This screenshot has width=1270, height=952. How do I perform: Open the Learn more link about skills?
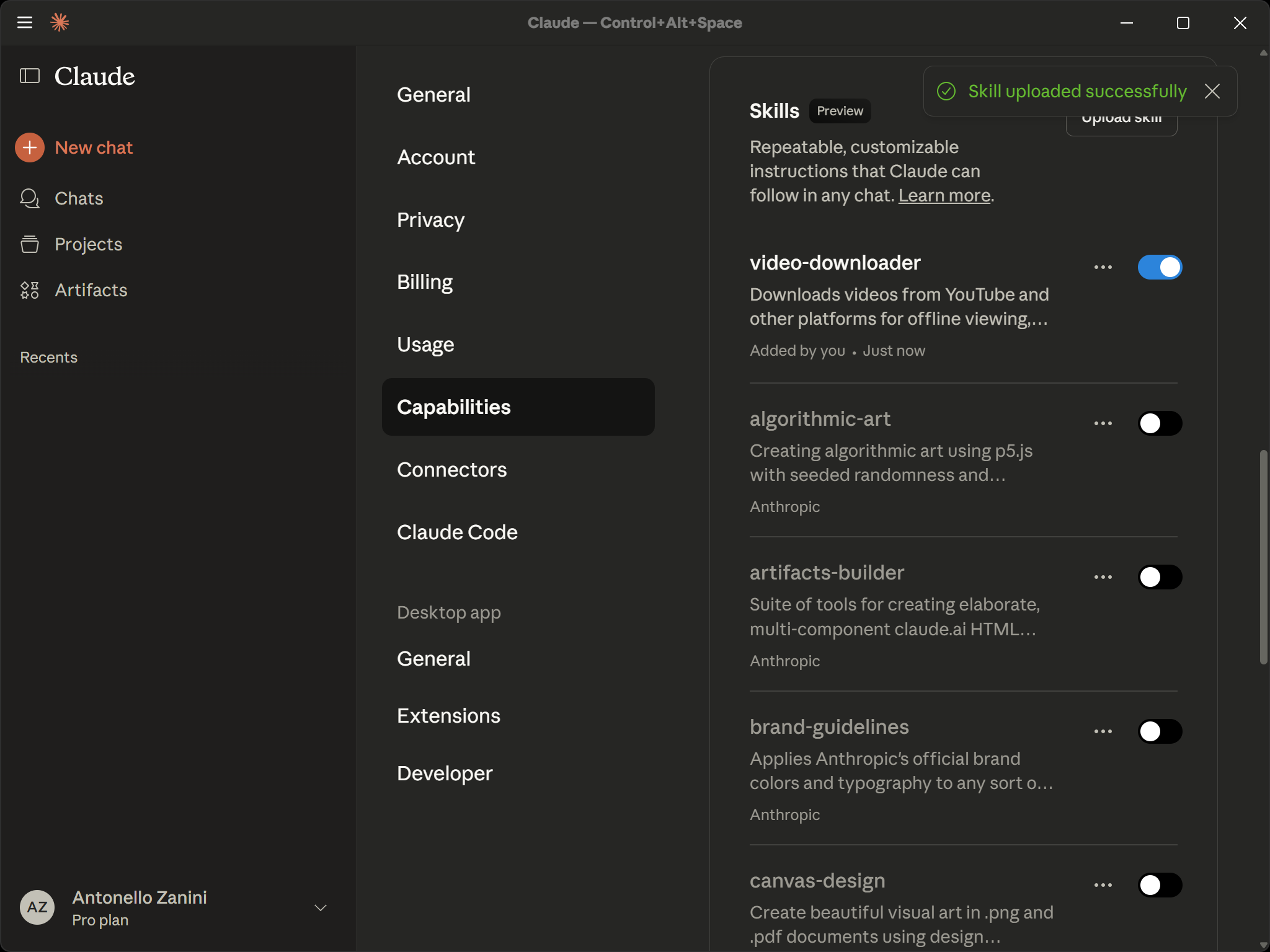click(944, 195)
